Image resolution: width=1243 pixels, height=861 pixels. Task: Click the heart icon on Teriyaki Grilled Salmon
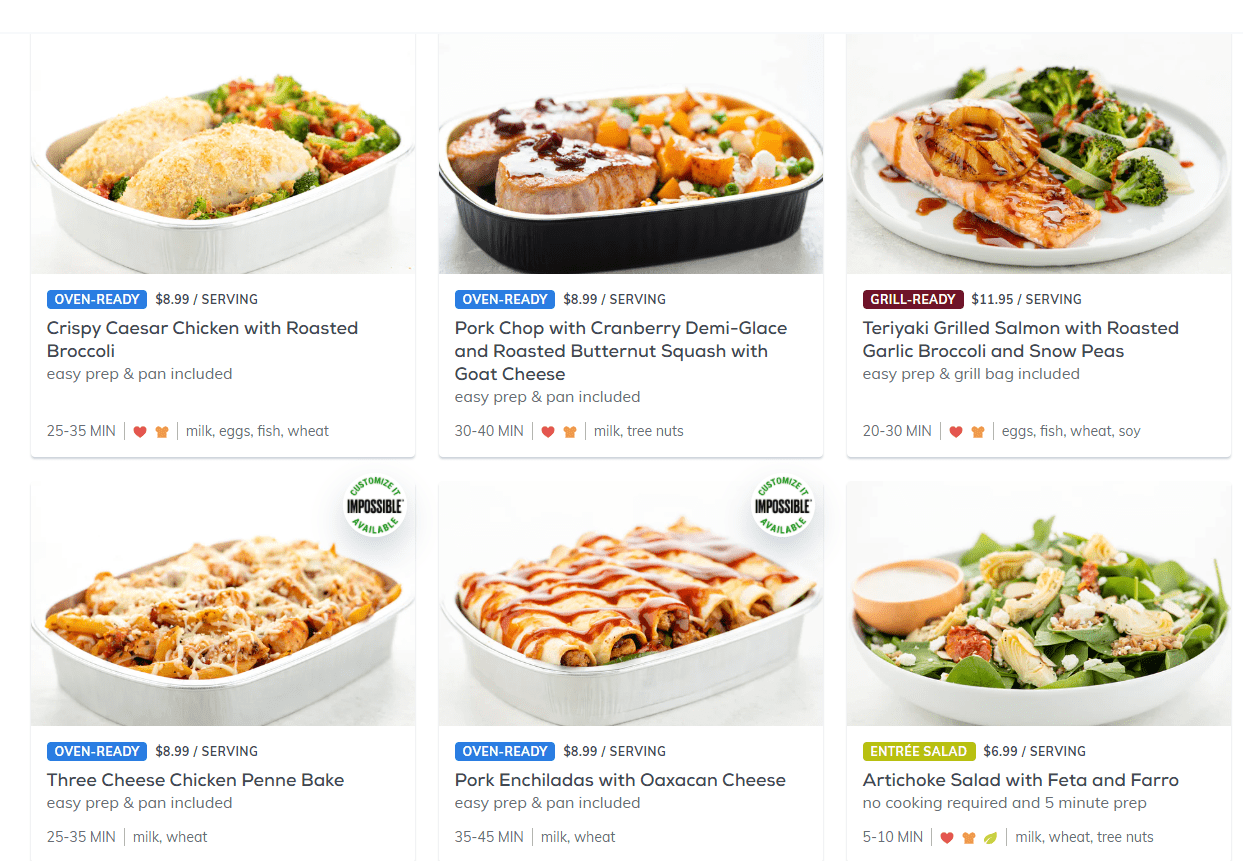tap(956, 432)
